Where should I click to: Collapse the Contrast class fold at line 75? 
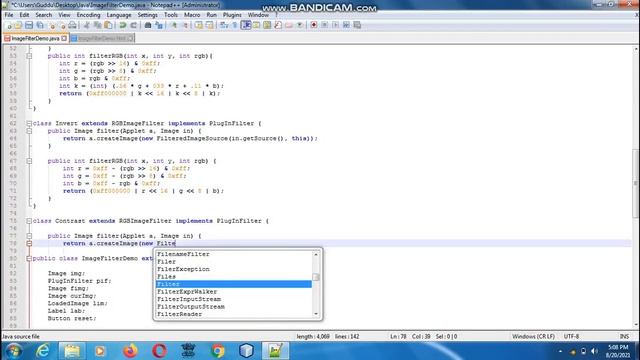pyautogui.click(x=29, y=221)
